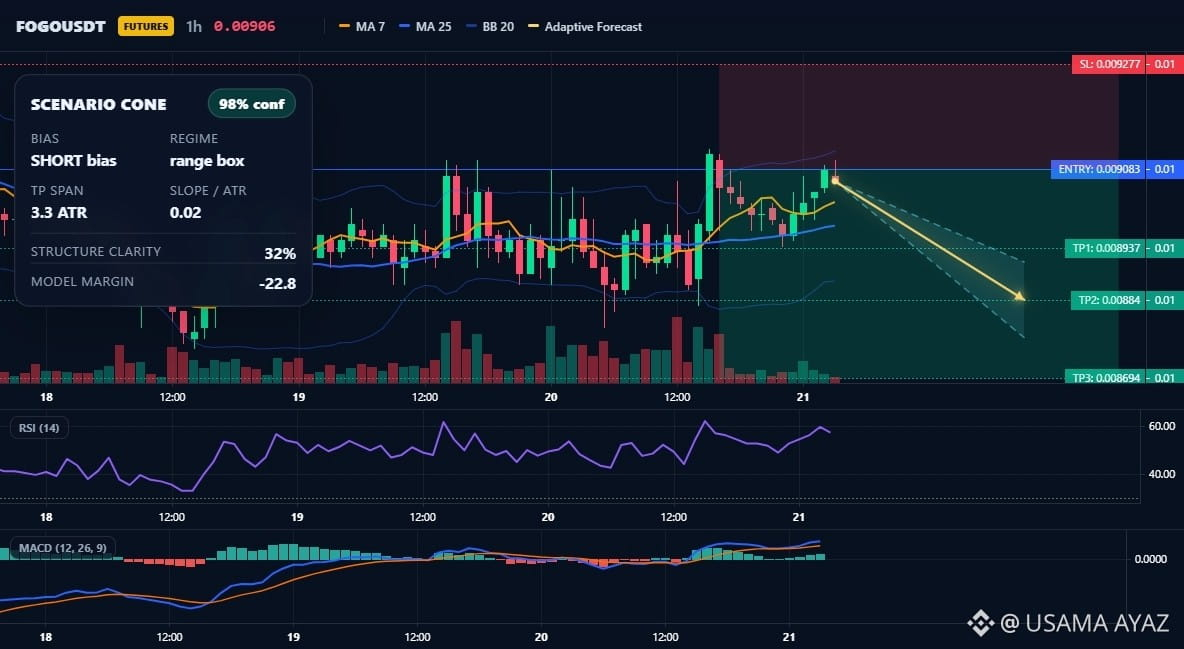Click the forecast start dot on last candle
Screen dimensions: 1184x649
(835, 181)
